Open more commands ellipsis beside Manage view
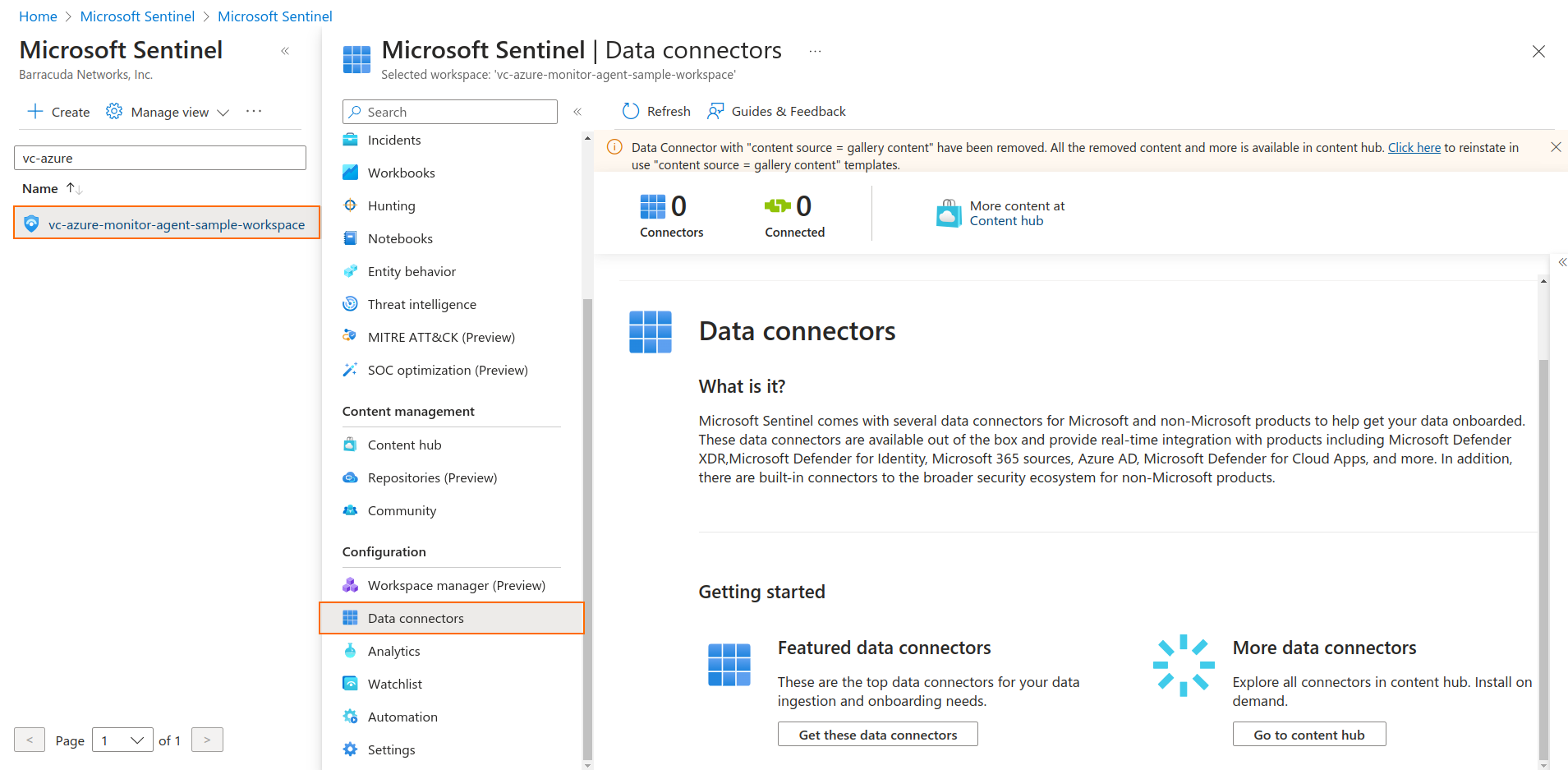The height and width of the screenshot is (770, 1568). click(x=254, y=111)
